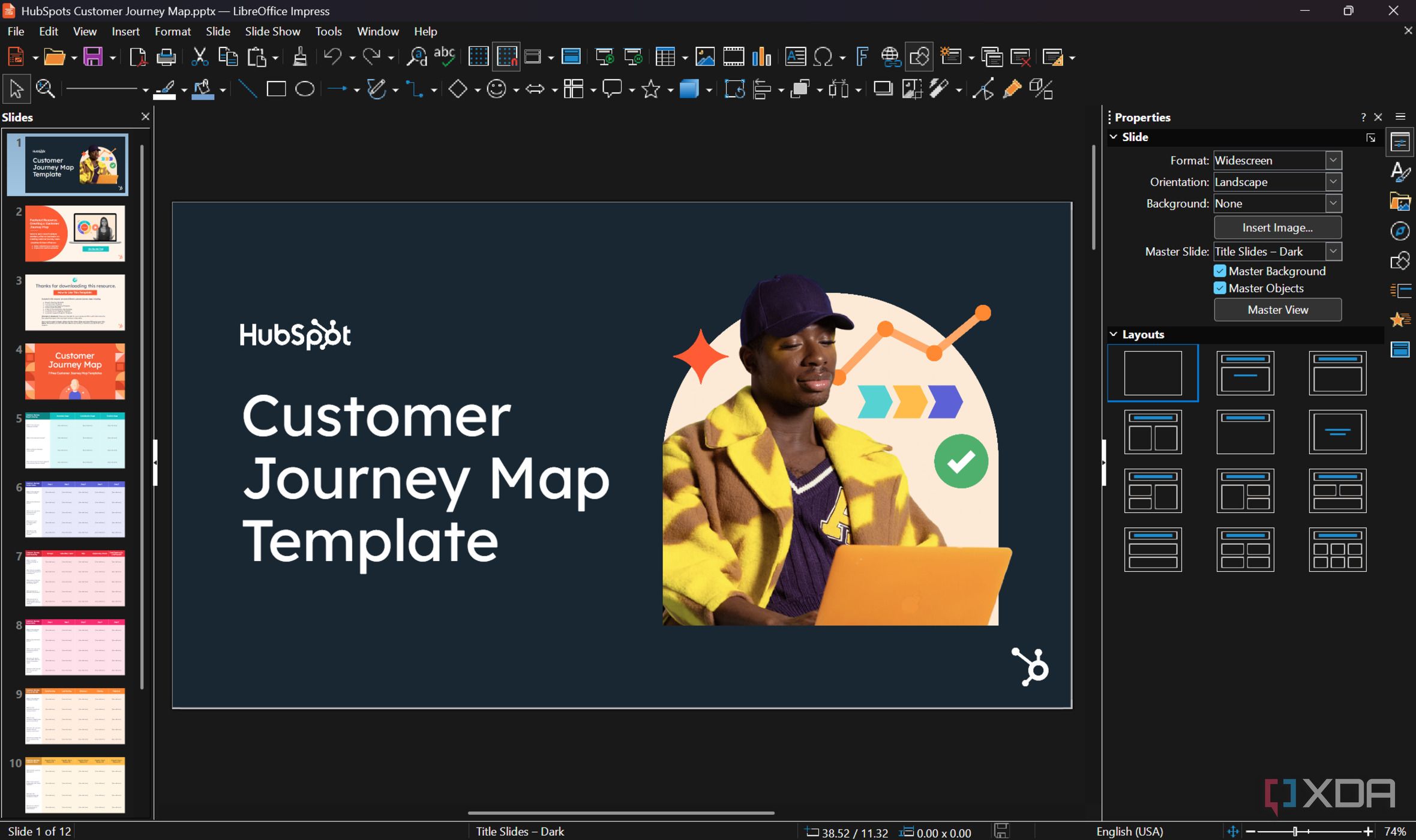The image size is (1416, 840).
Task: Click the Insert Image... button
Action: [x=1277, y=227]
